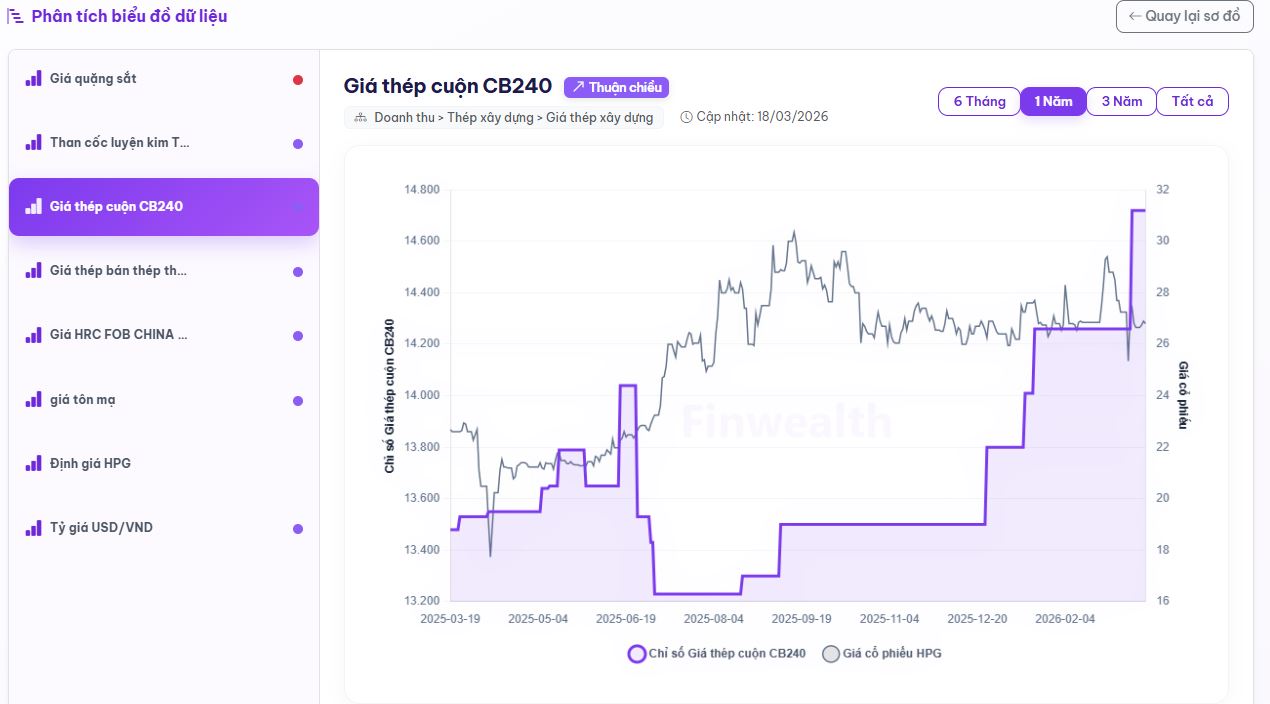
Task: Click chart icon beside Định giá HPG
Action: (x=33, y=464)
